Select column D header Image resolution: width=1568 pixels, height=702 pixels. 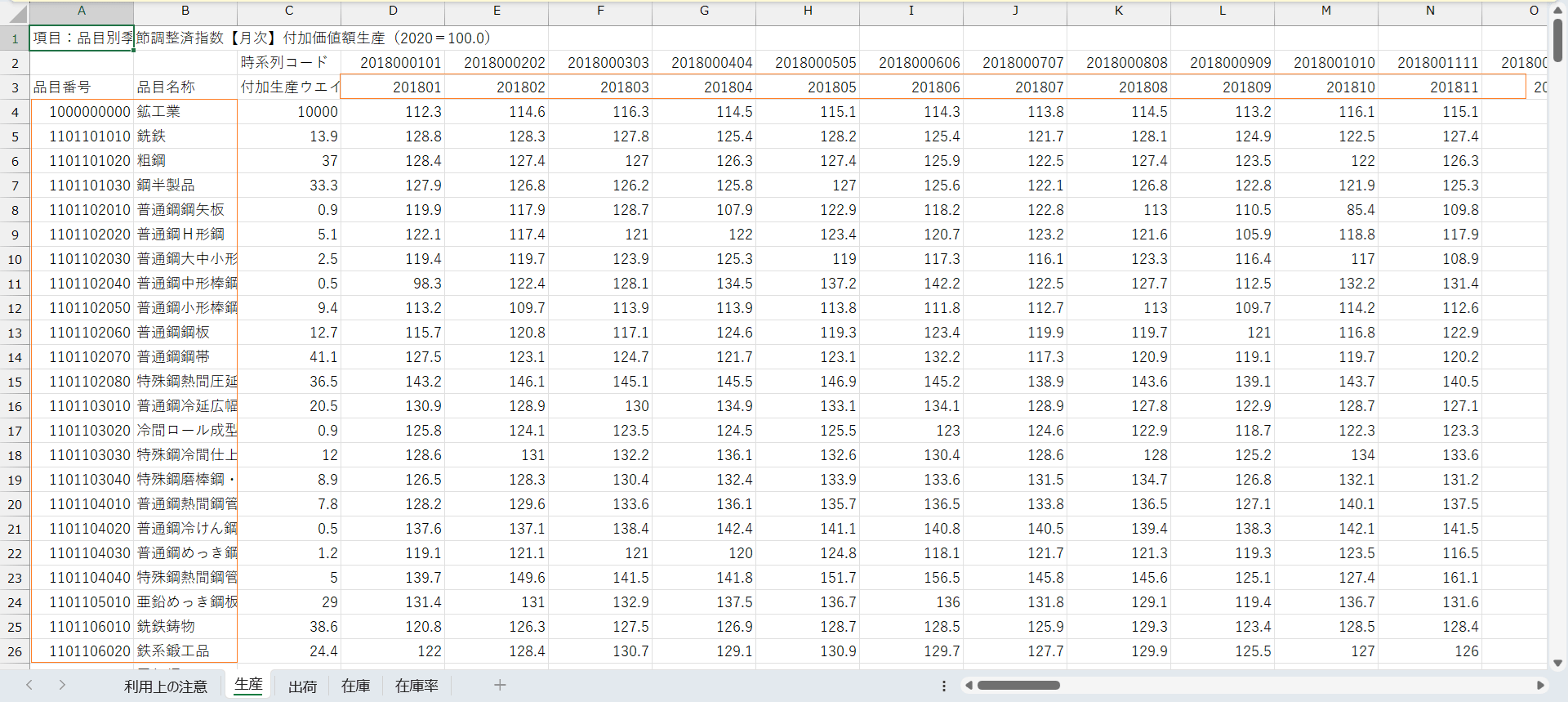pyautogui.click(x=393, y=11)
